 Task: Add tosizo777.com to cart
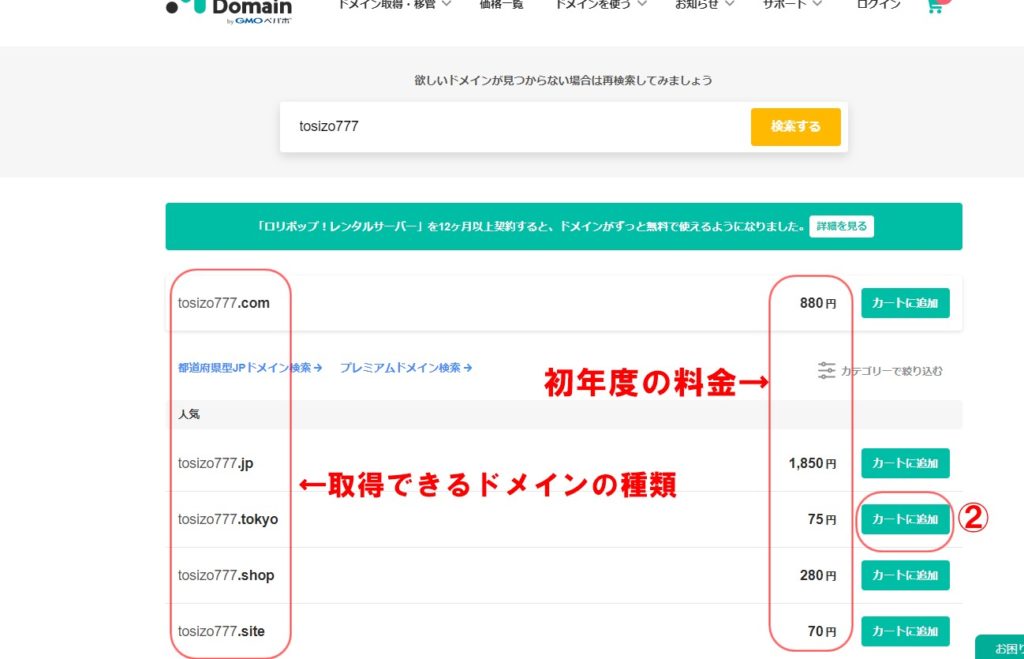905,303
